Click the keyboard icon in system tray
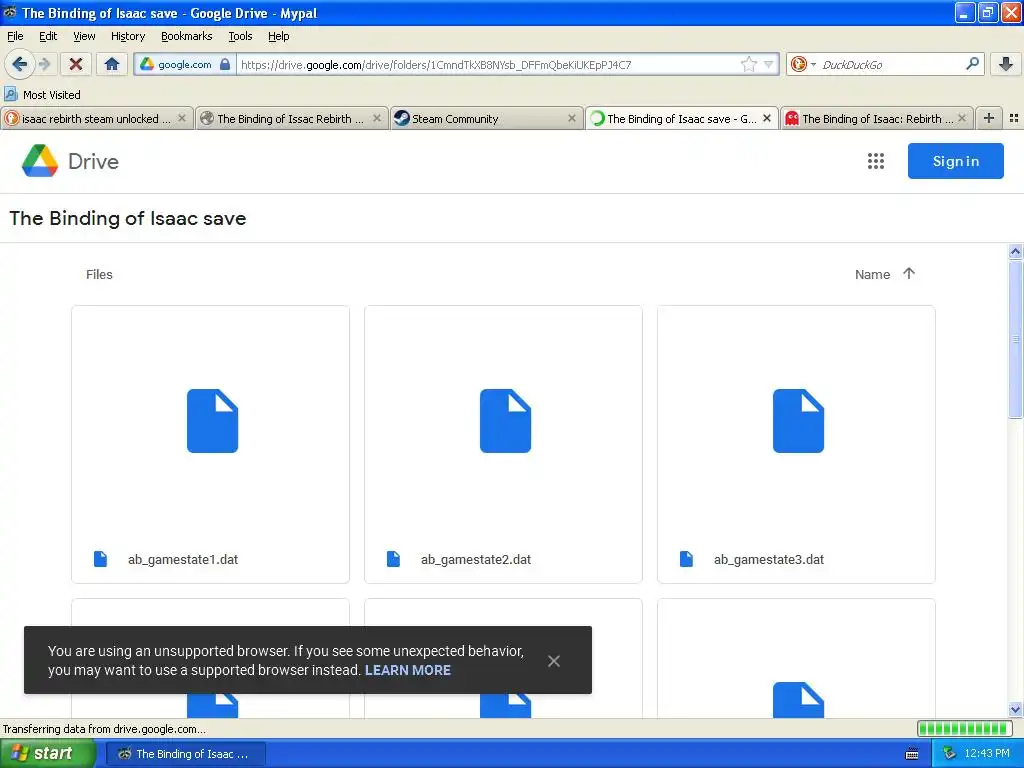The height and width of the screenshot is (768, 1024). point(912,754)
